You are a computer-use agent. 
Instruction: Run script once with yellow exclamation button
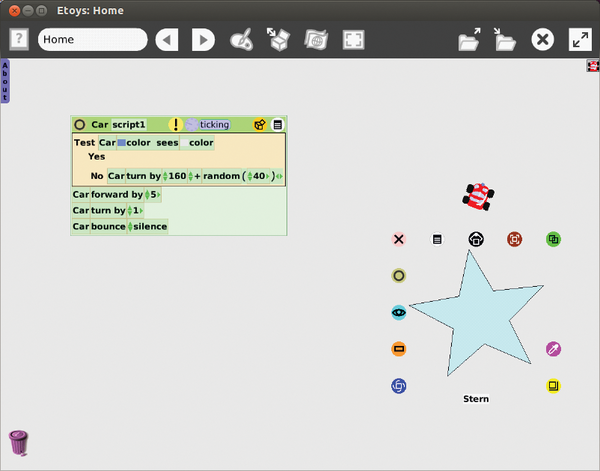click(x=176, y=125)
